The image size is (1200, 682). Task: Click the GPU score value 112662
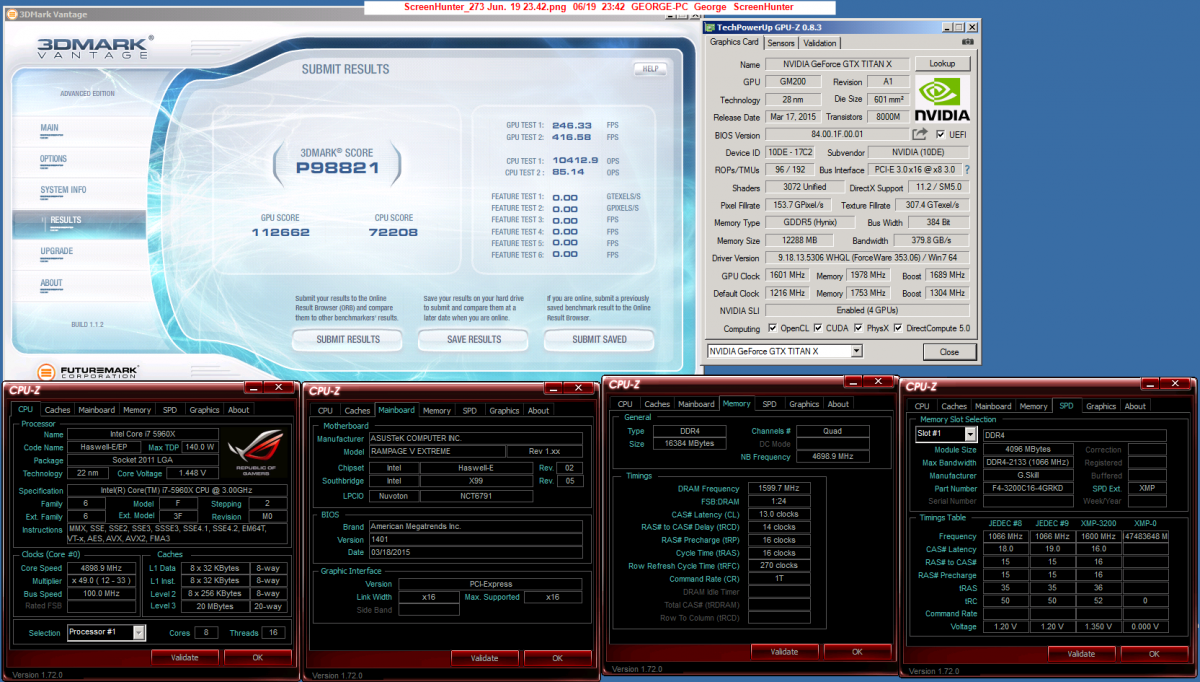pos(281,232)
